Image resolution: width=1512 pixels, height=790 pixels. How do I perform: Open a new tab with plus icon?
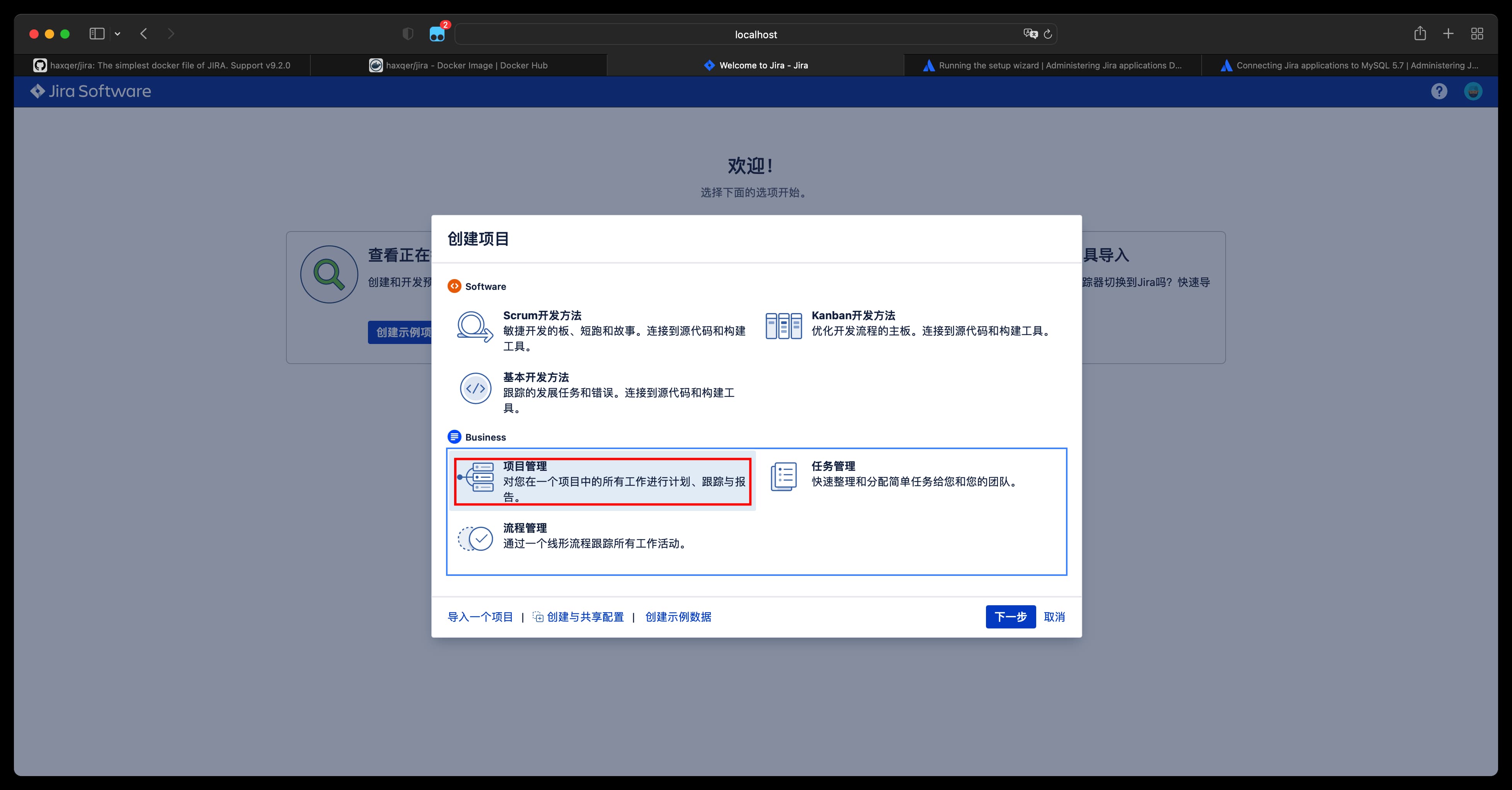click(x=1448, y=34)
